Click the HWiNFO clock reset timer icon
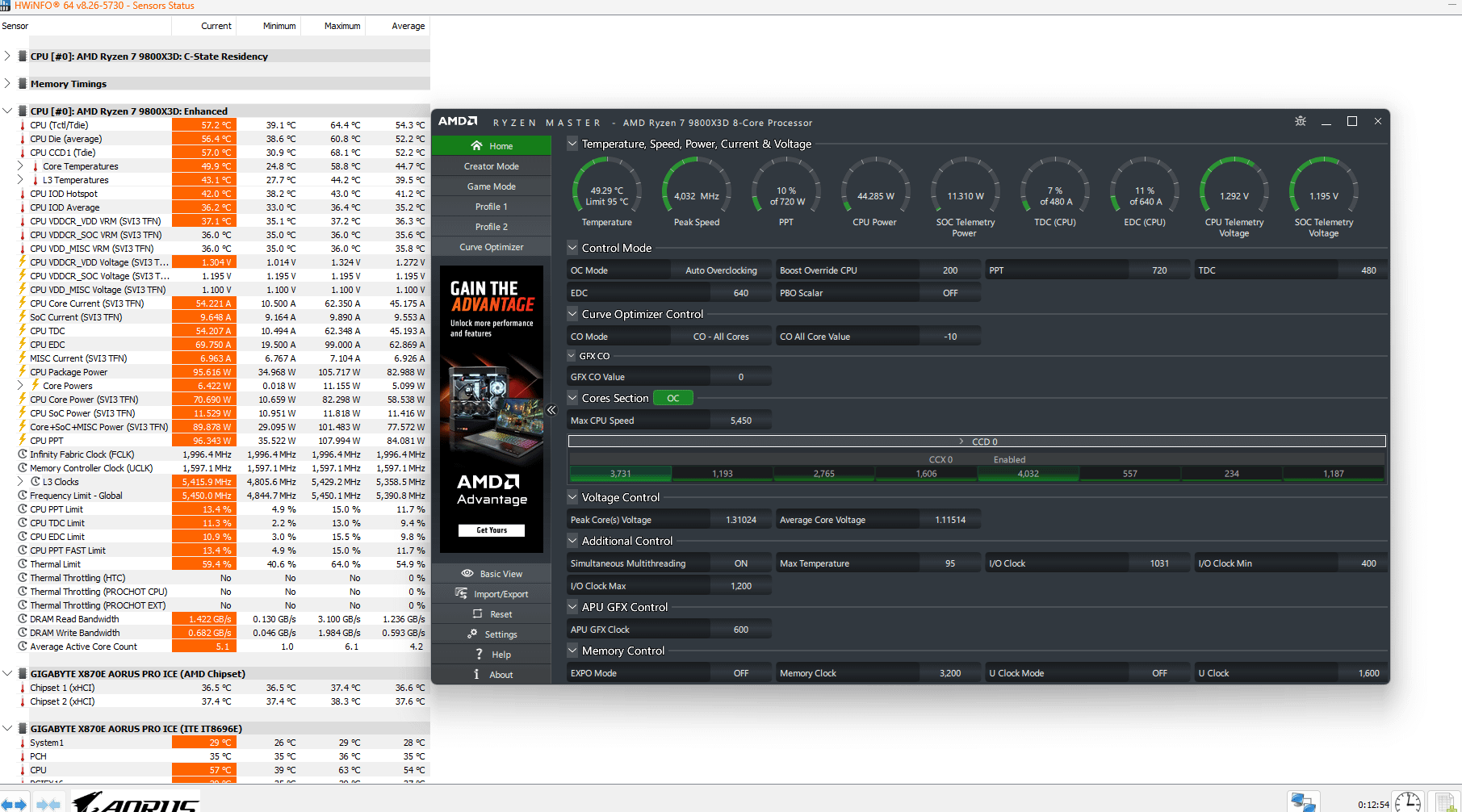Viewport: 1462px width, 812px height. 1408,802
